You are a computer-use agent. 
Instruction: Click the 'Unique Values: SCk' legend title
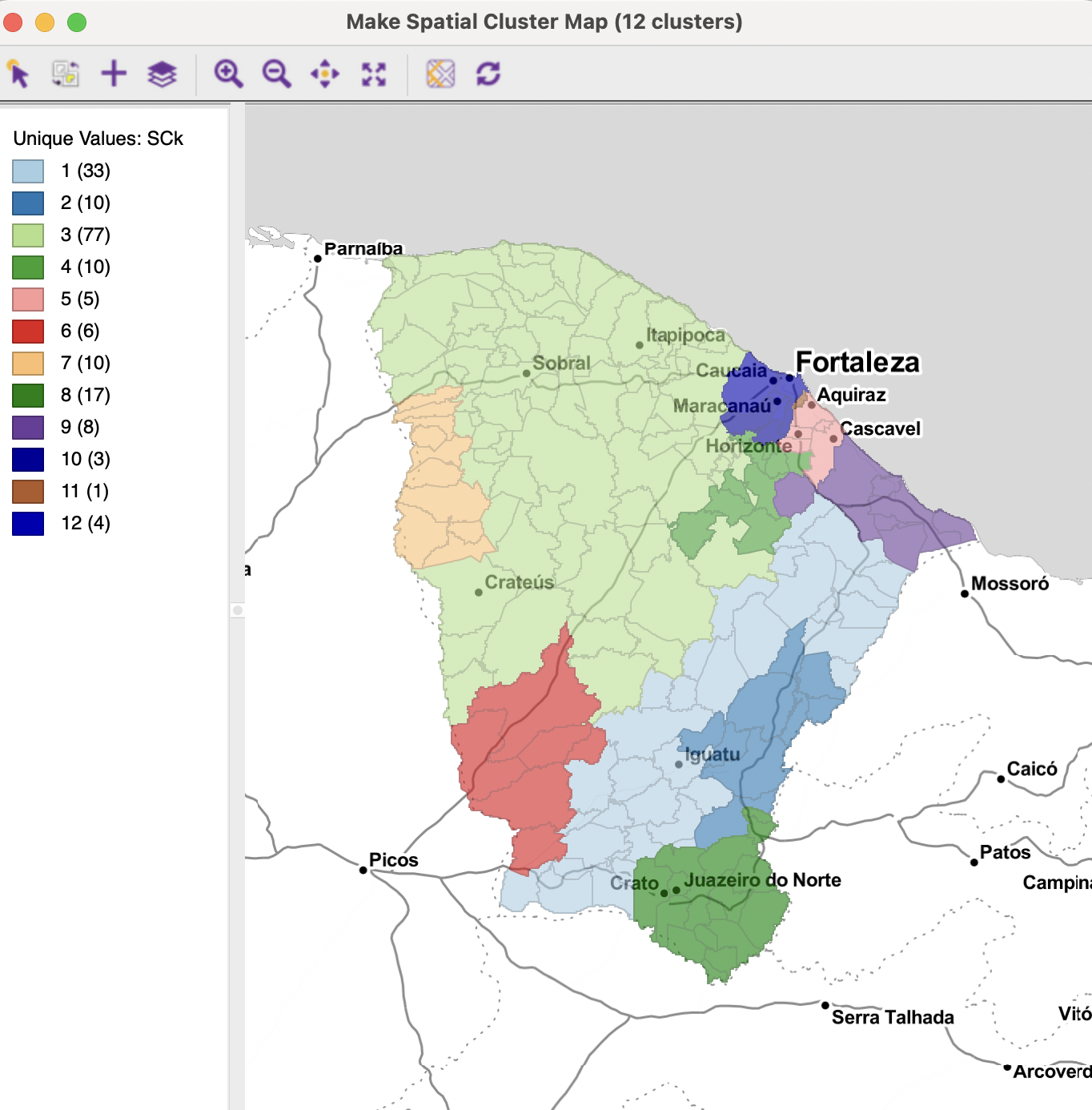[x=98, y=139]
